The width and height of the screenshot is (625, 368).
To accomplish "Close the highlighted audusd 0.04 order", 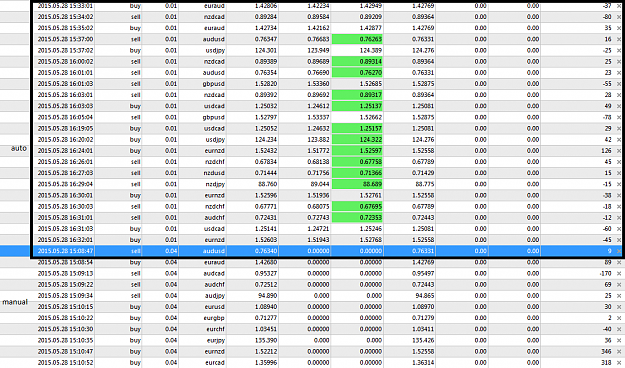I will point(619,251).
